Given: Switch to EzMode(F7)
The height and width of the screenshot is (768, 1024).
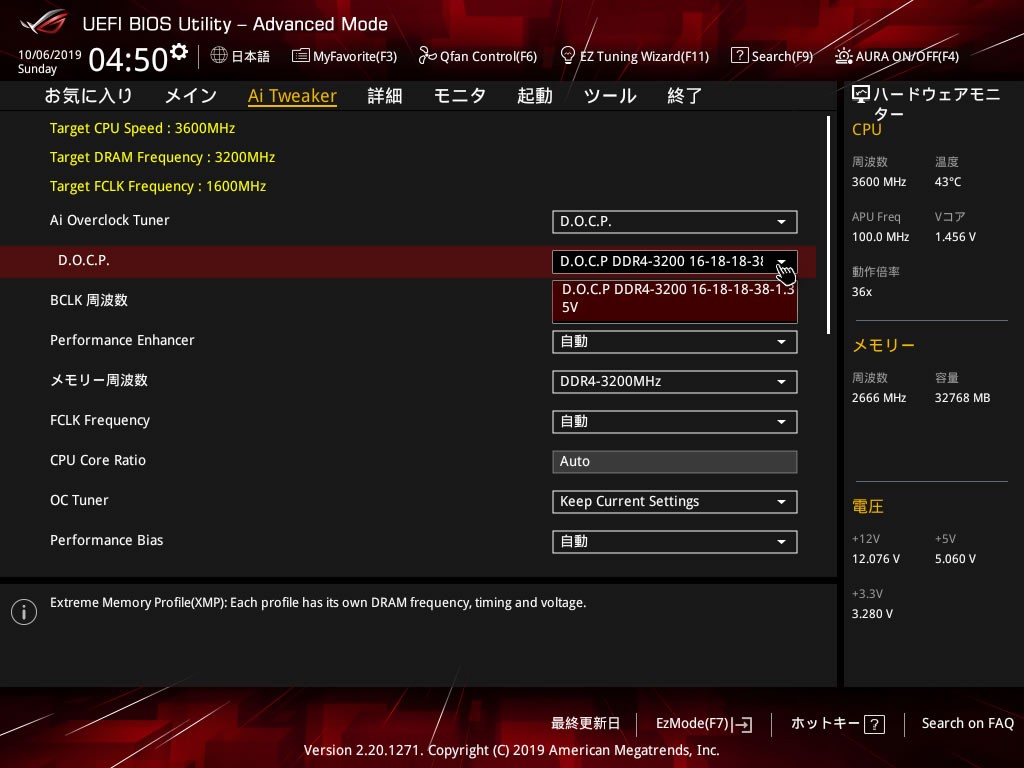Looking at the screenshot, I should 703,723.
